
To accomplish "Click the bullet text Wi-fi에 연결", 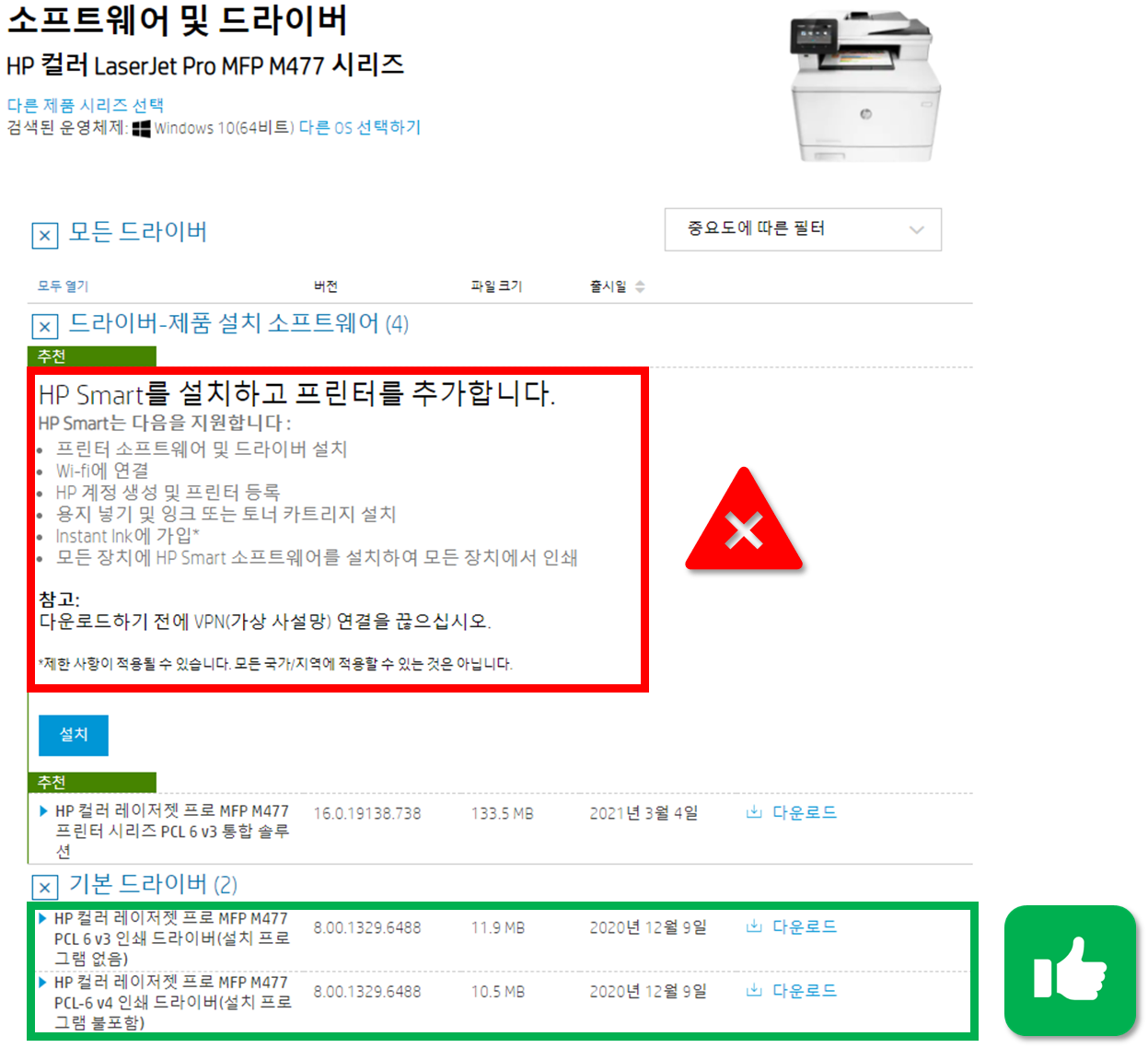I will 102,471.
